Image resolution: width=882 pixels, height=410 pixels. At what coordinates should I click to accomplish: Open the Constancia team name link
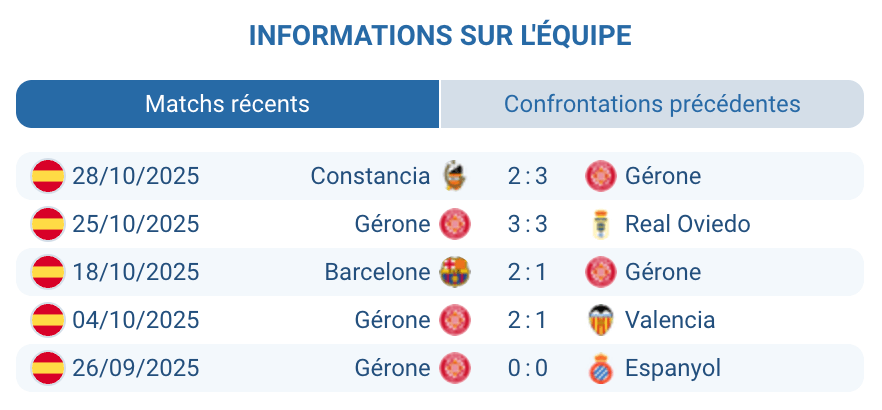pyautogui.click(x=370, y=176)
